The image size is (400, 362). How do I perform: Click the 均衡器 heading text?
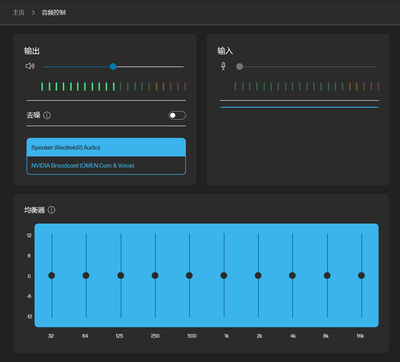tap(34, 210)
